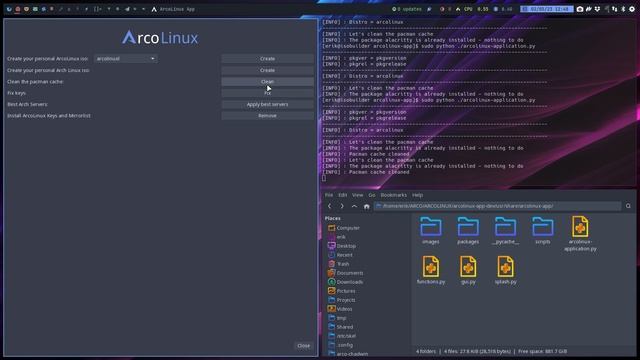
Task: Go to home folder icon
Action: click(x=367, y=207)
